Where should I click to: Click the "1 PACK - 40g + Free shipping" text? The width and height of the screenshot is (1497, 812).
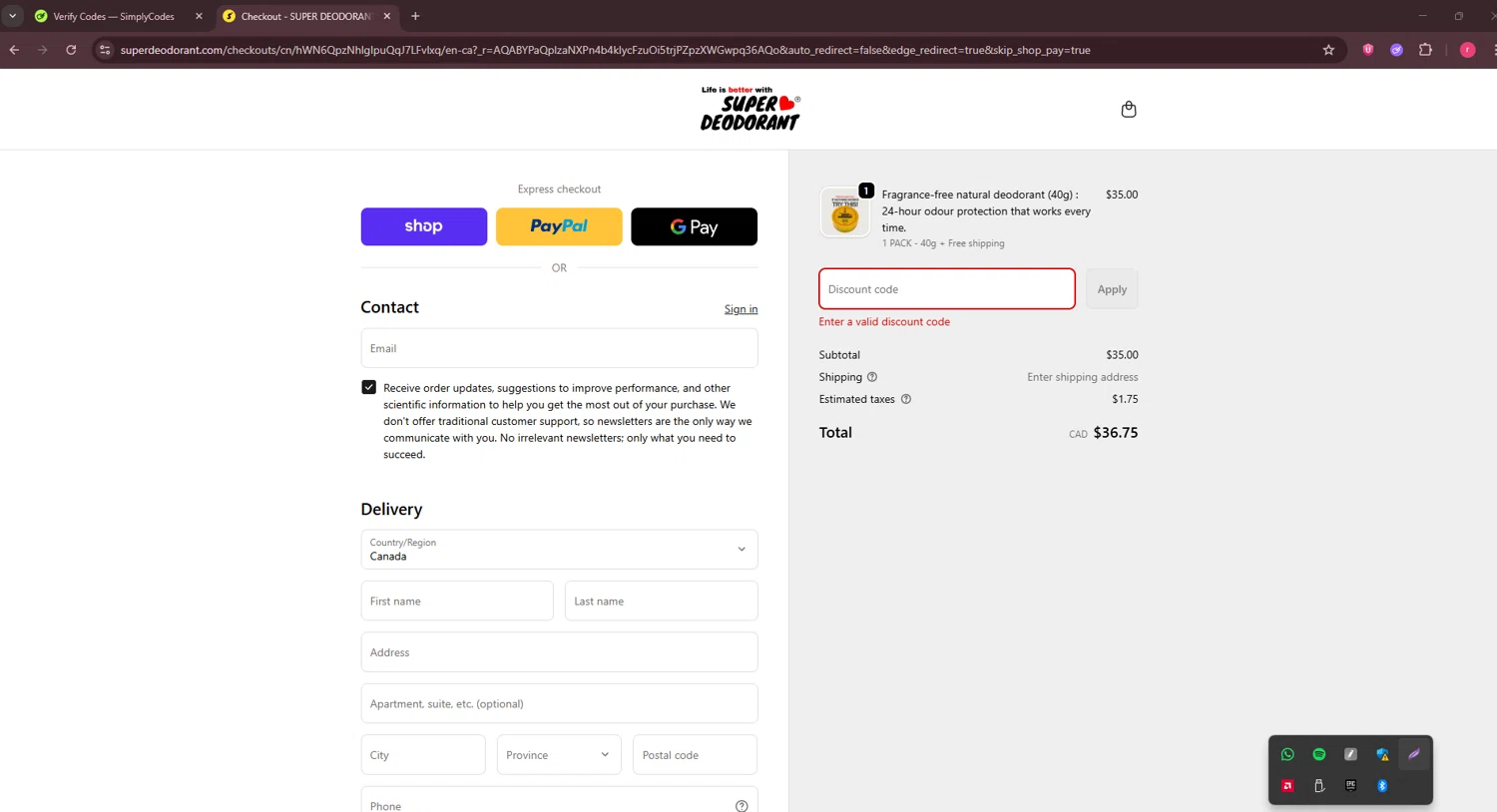point(943,243)
